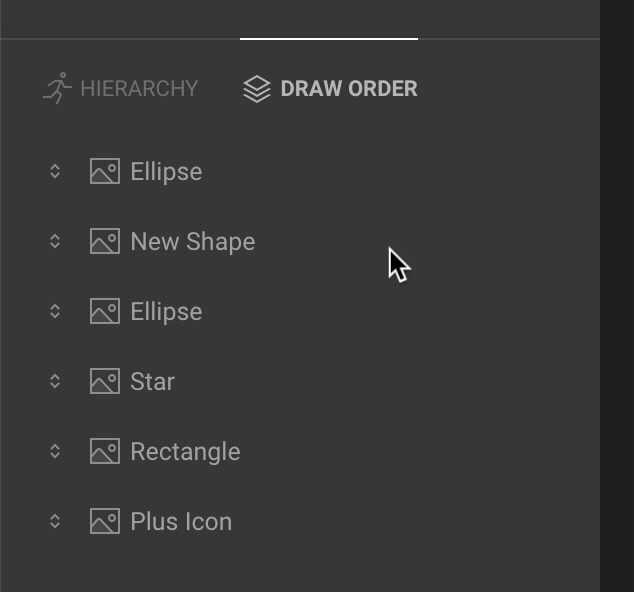
Task: Select the Plus Icon item
Action: (181, 521)
